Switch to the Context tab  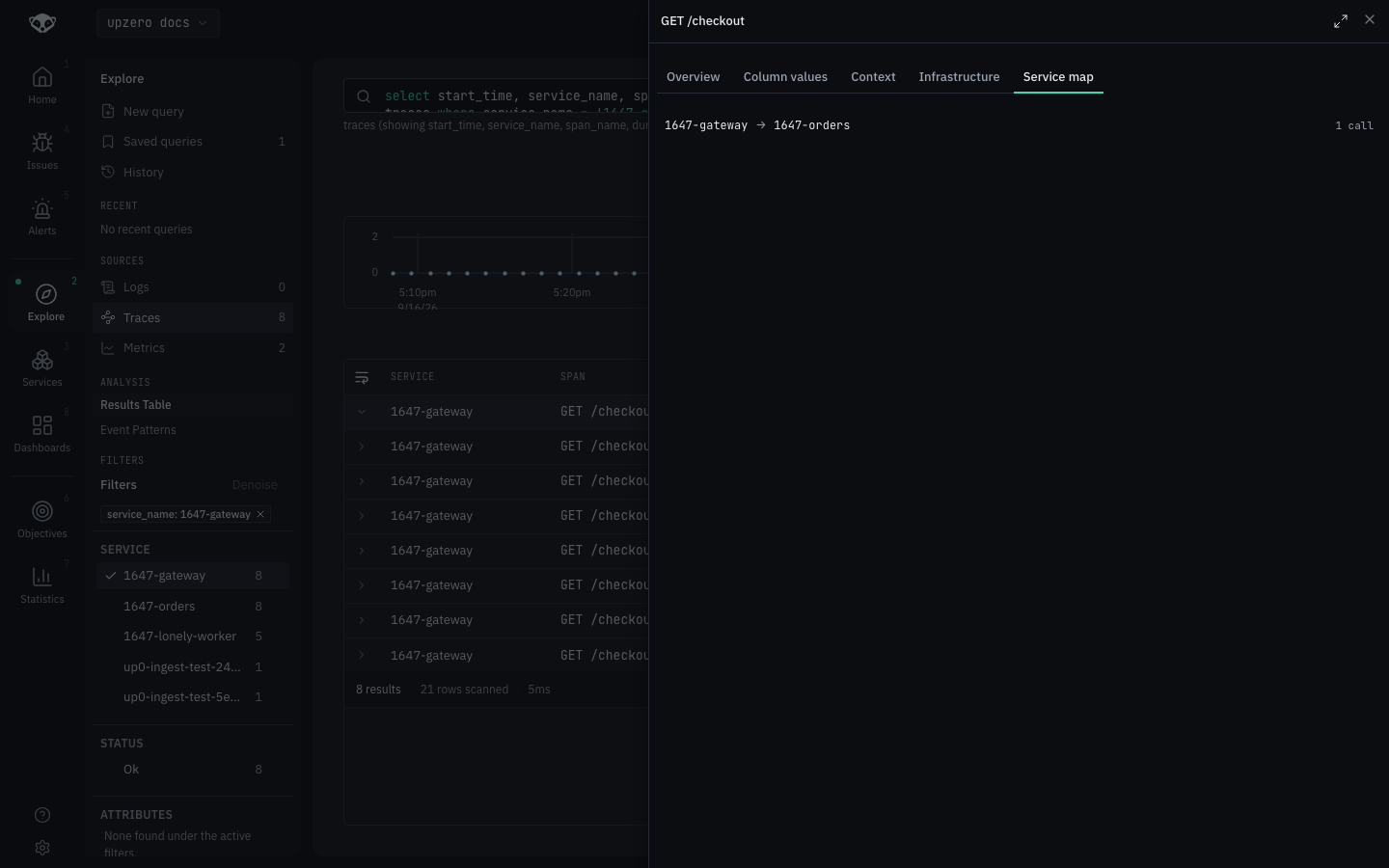coord(873,77)
